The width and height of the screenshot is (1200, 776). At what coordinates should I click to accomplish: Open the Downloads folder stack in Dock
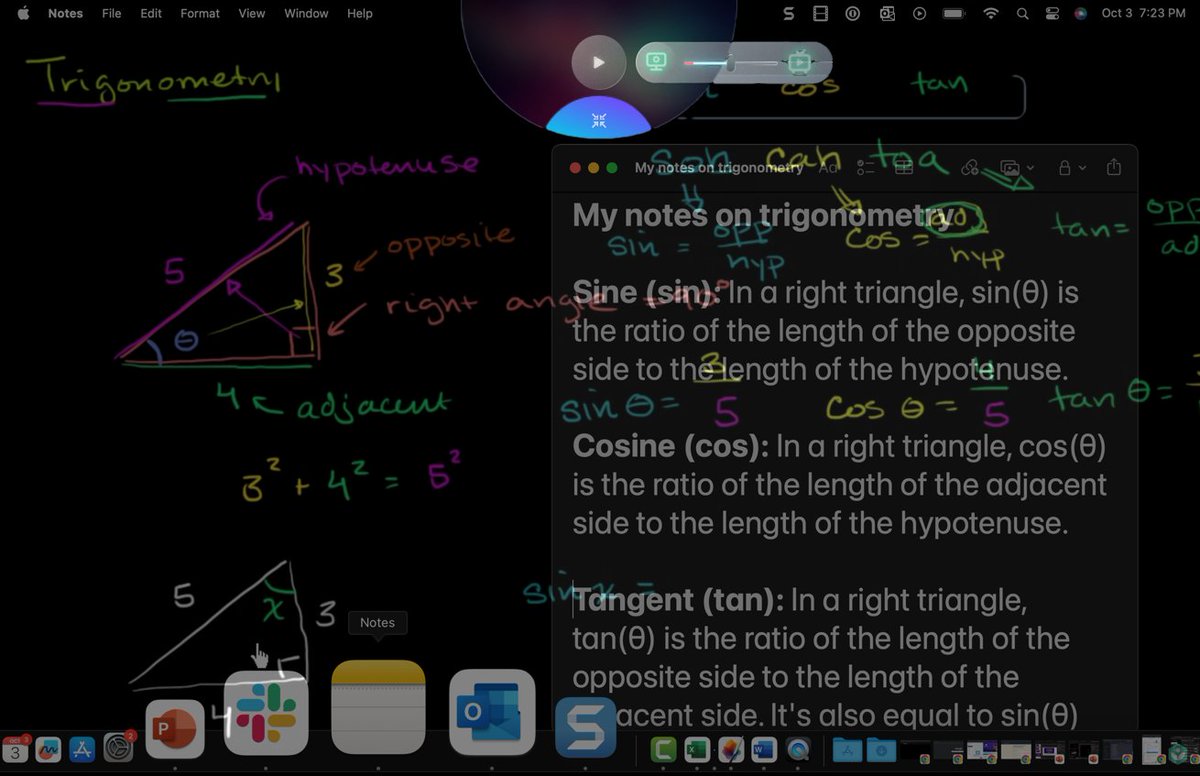pos(881,749)
